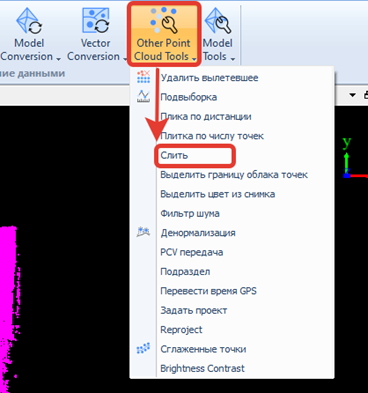This screenshot has width=368, height=393.
Task: Choose Выделить цвет из снимка
Action: click(232, 194)
